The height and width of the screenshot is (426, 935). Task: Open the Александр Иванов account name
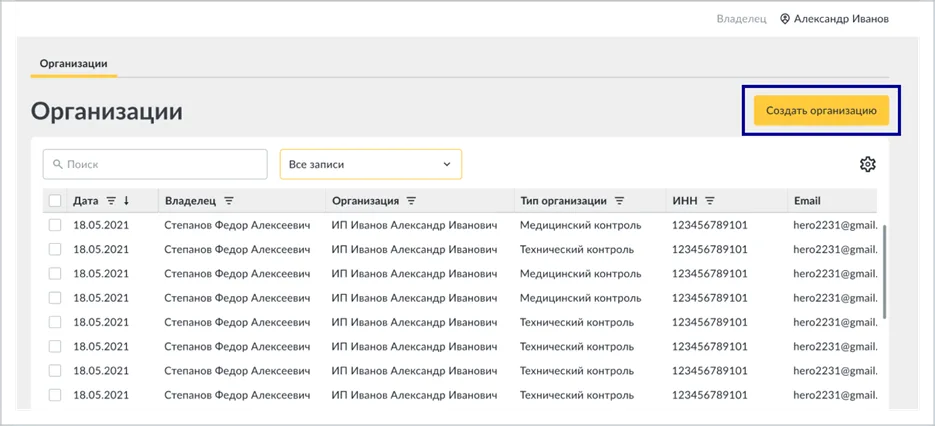[x=841, y=19]
